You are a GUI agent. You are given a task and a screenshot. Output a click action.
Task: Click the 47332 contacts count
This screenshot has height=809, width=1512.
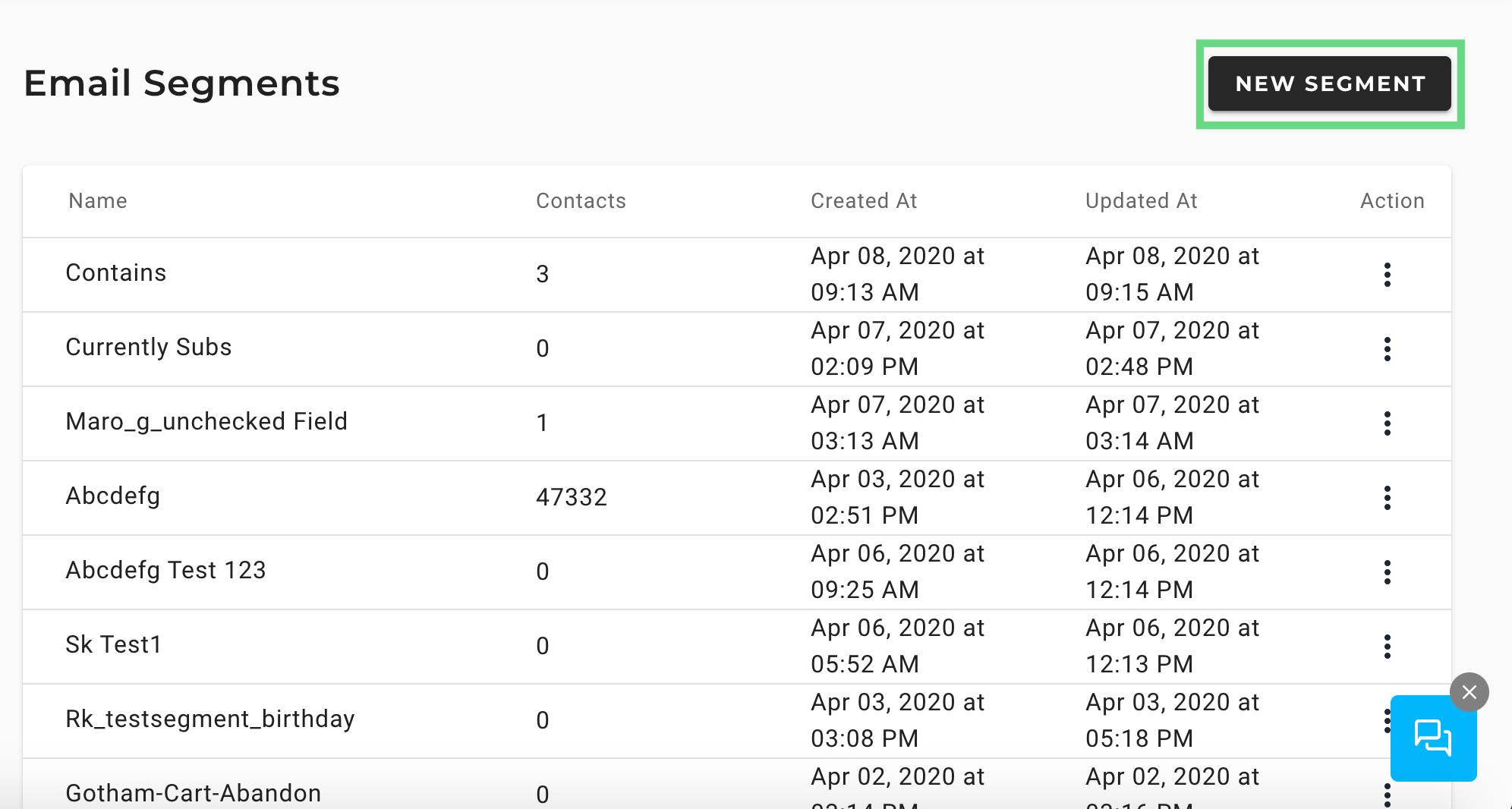pyautogui.click(x=572, y=498)
